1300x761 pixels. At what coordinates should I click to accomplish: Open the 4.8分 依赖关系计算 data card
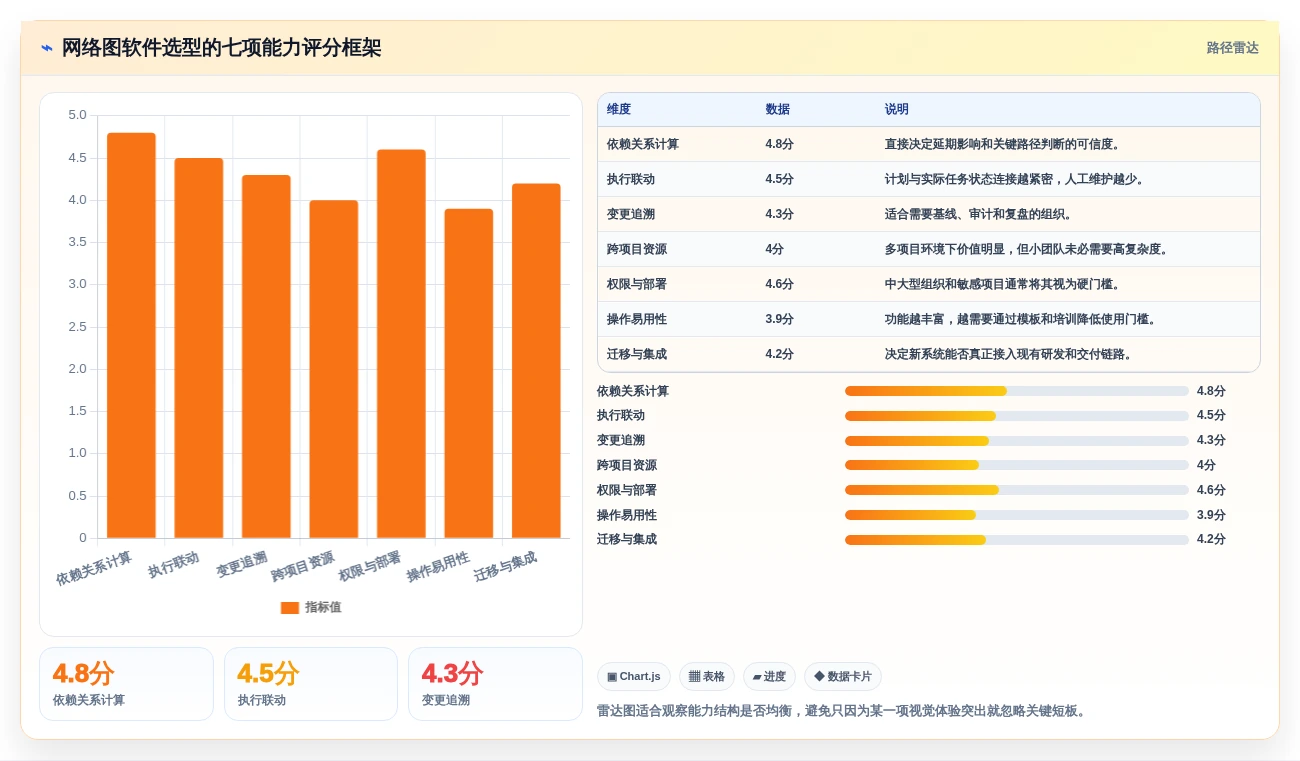(x=126, y=684)
